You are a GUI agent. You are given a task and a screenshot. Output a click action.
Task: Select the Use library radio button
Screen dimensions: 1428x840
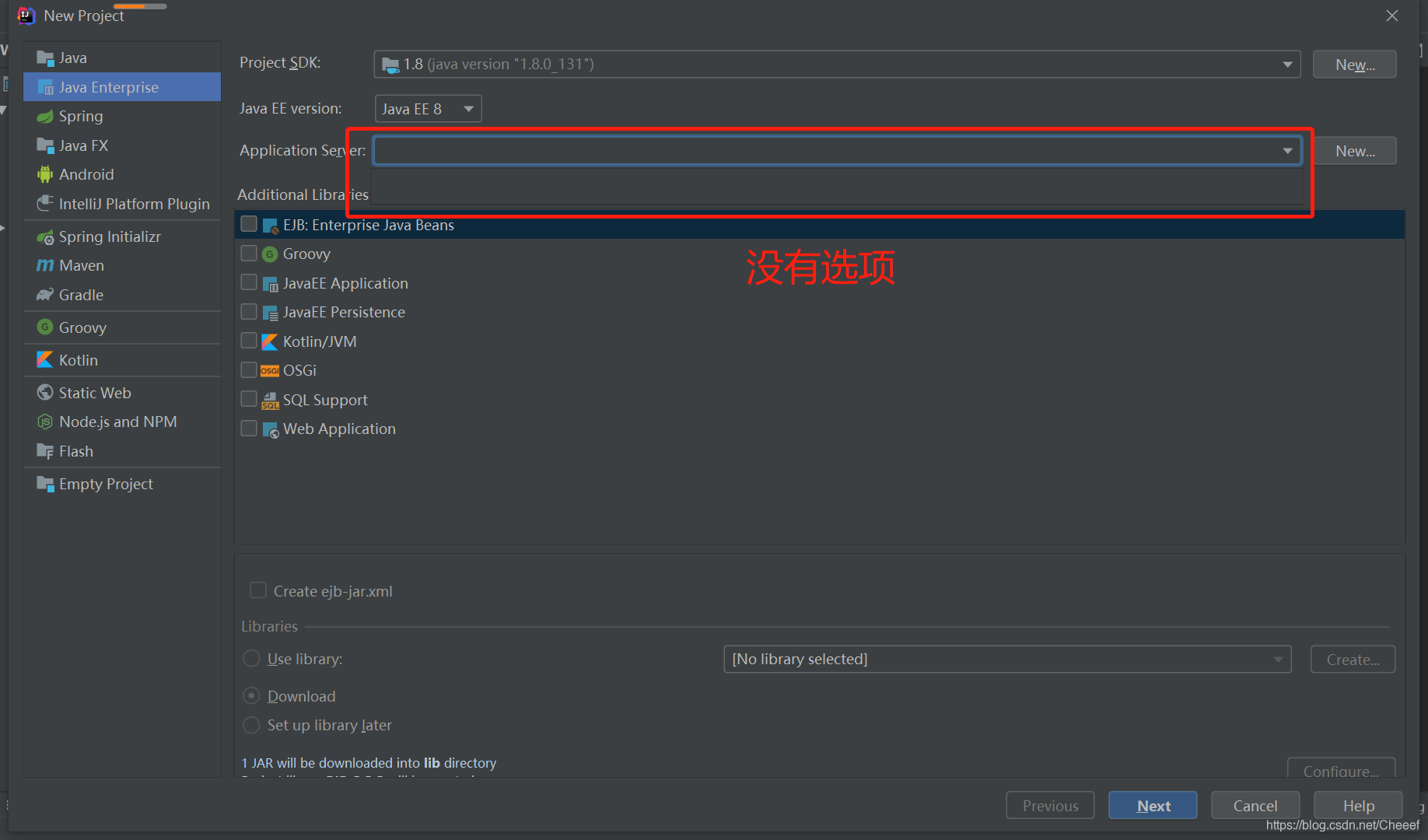[251, 659]
